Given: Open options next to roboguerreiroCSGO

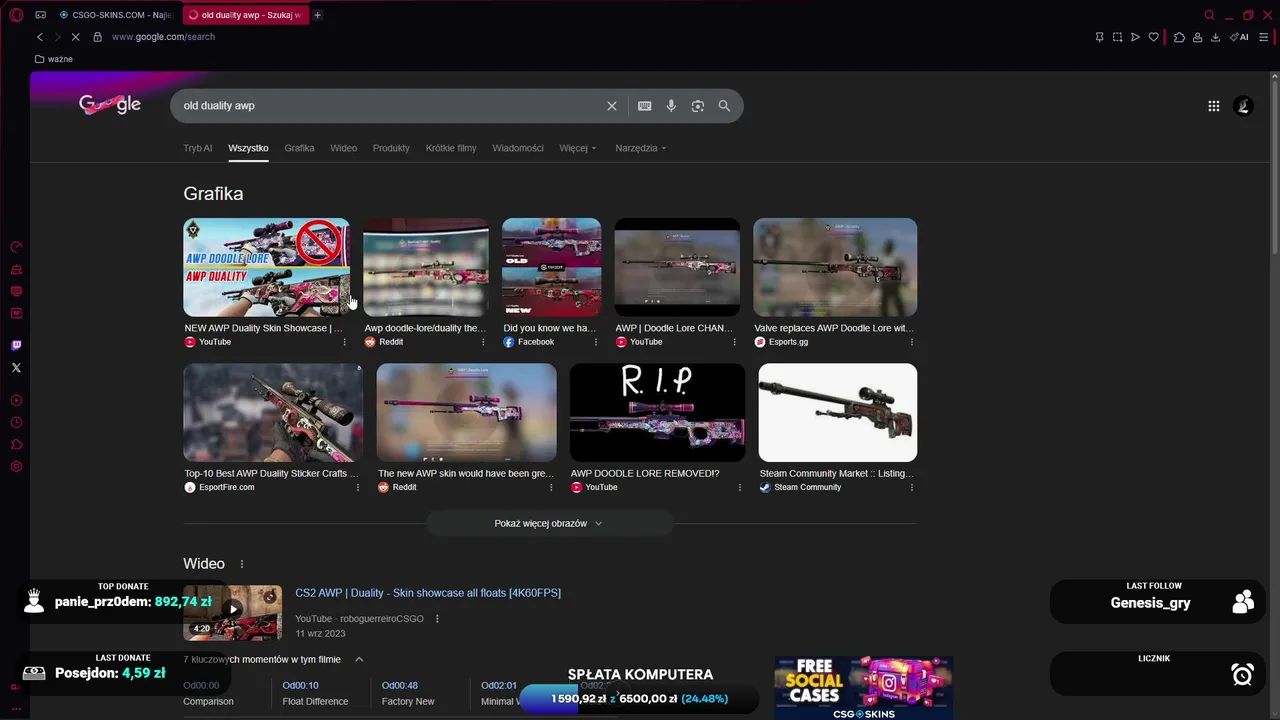Looking at the screenshot, I should pyautogui.click(x=436, y=619).
